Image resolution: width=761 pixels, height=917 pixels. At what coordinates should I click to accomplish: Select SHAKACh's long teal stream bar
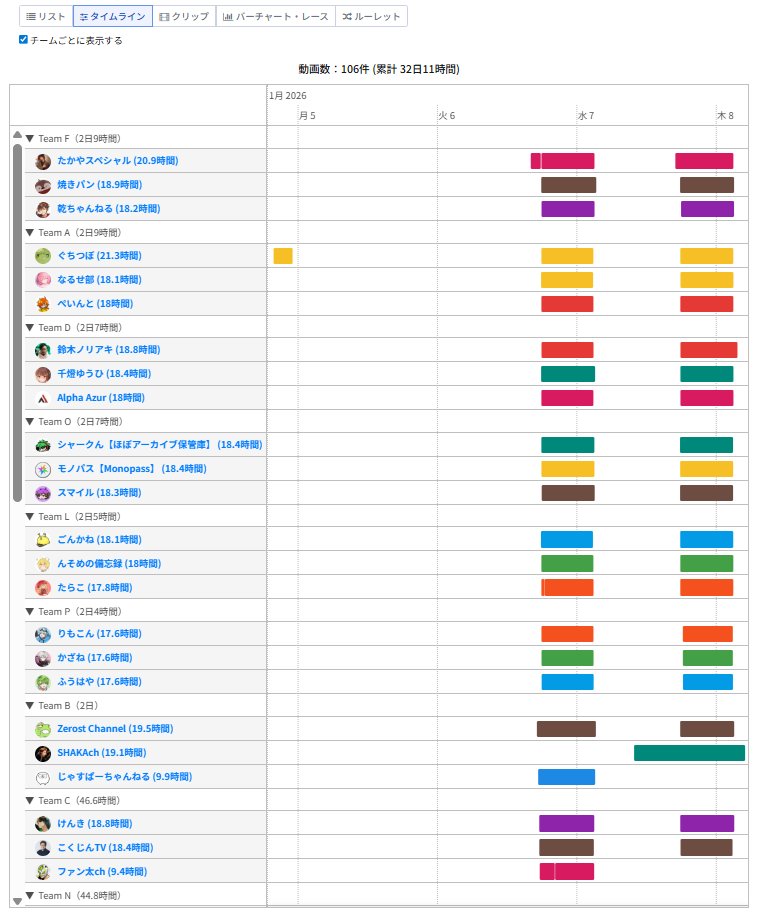pos(690,753)
